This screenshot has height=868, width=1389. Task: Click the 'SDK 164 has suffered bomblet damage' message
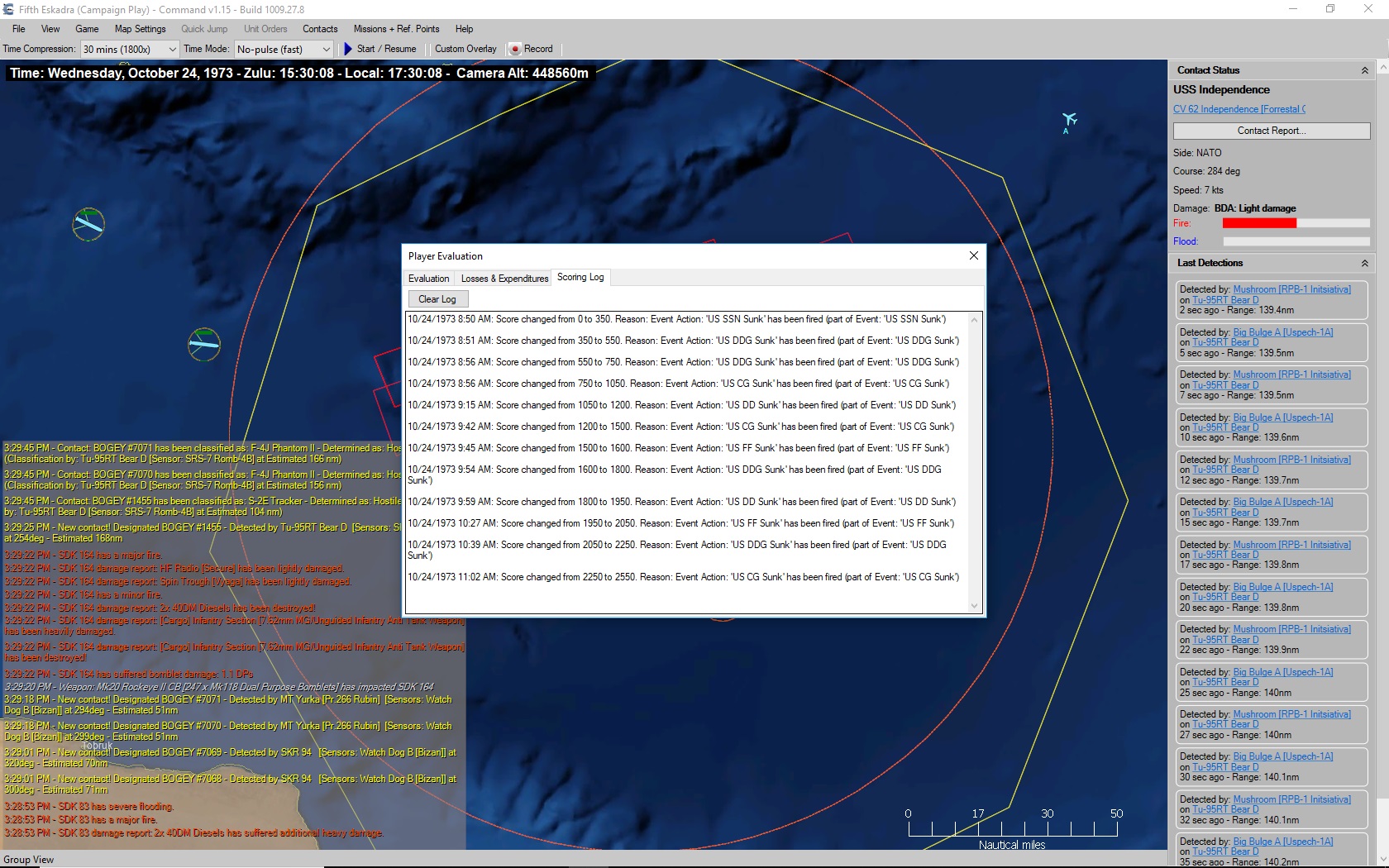point(128,675)
